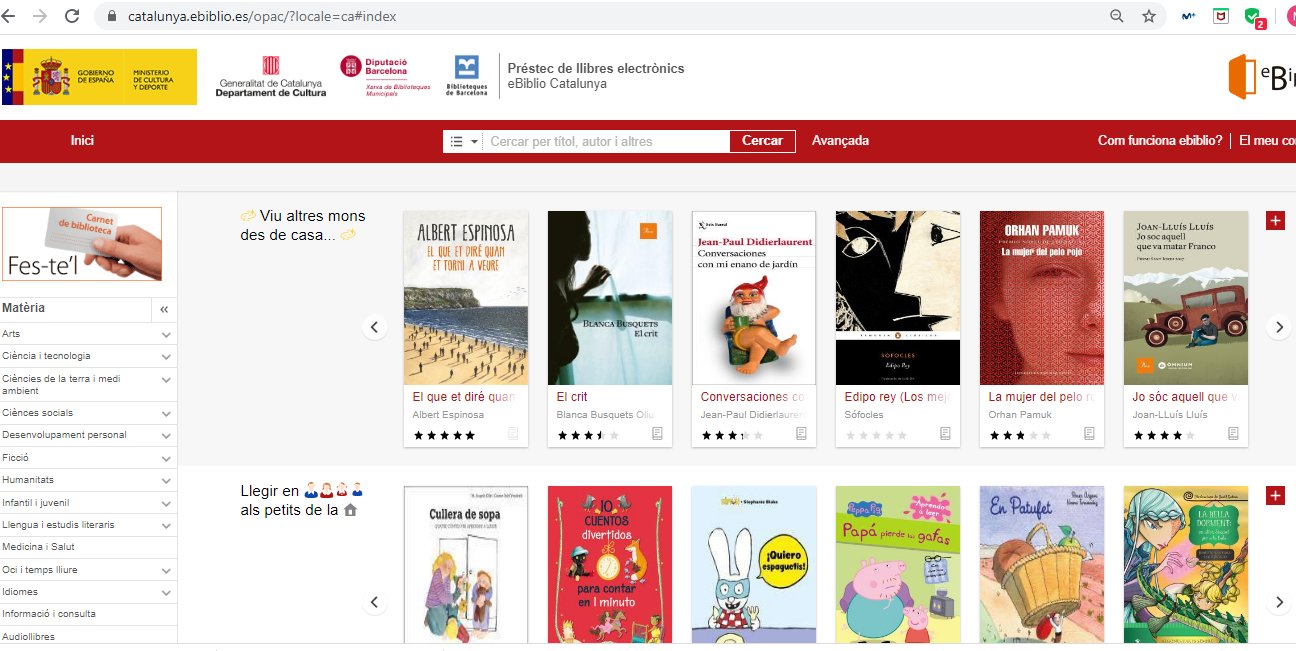Open author Albert Espinosa
This screenshot has width=1296, height=651.
tap(448, 414)
